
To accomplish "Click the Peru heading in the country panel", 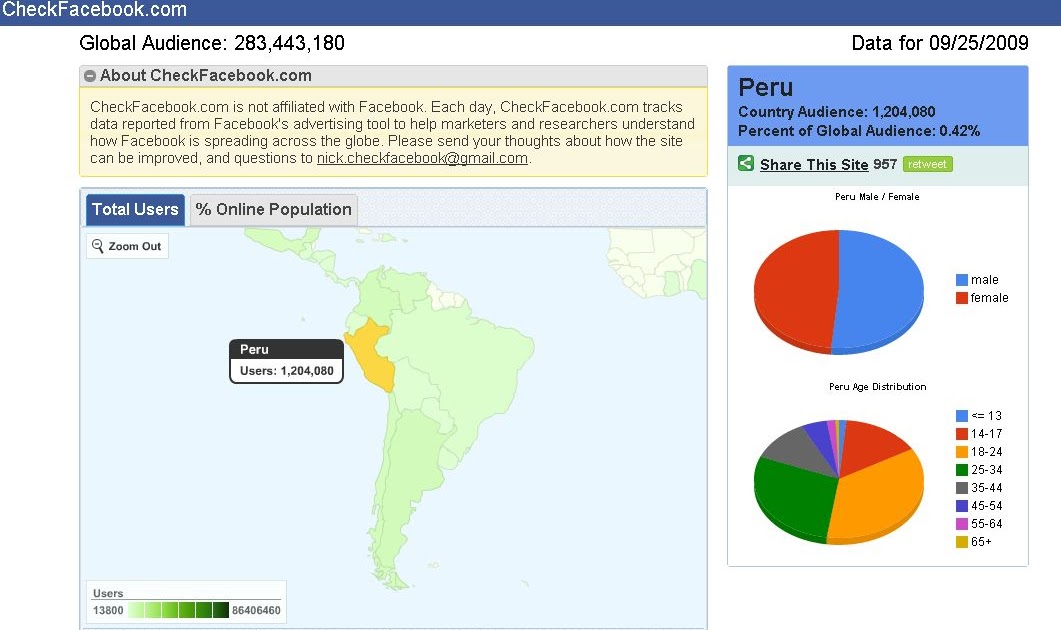I will [x=765, y=87].
